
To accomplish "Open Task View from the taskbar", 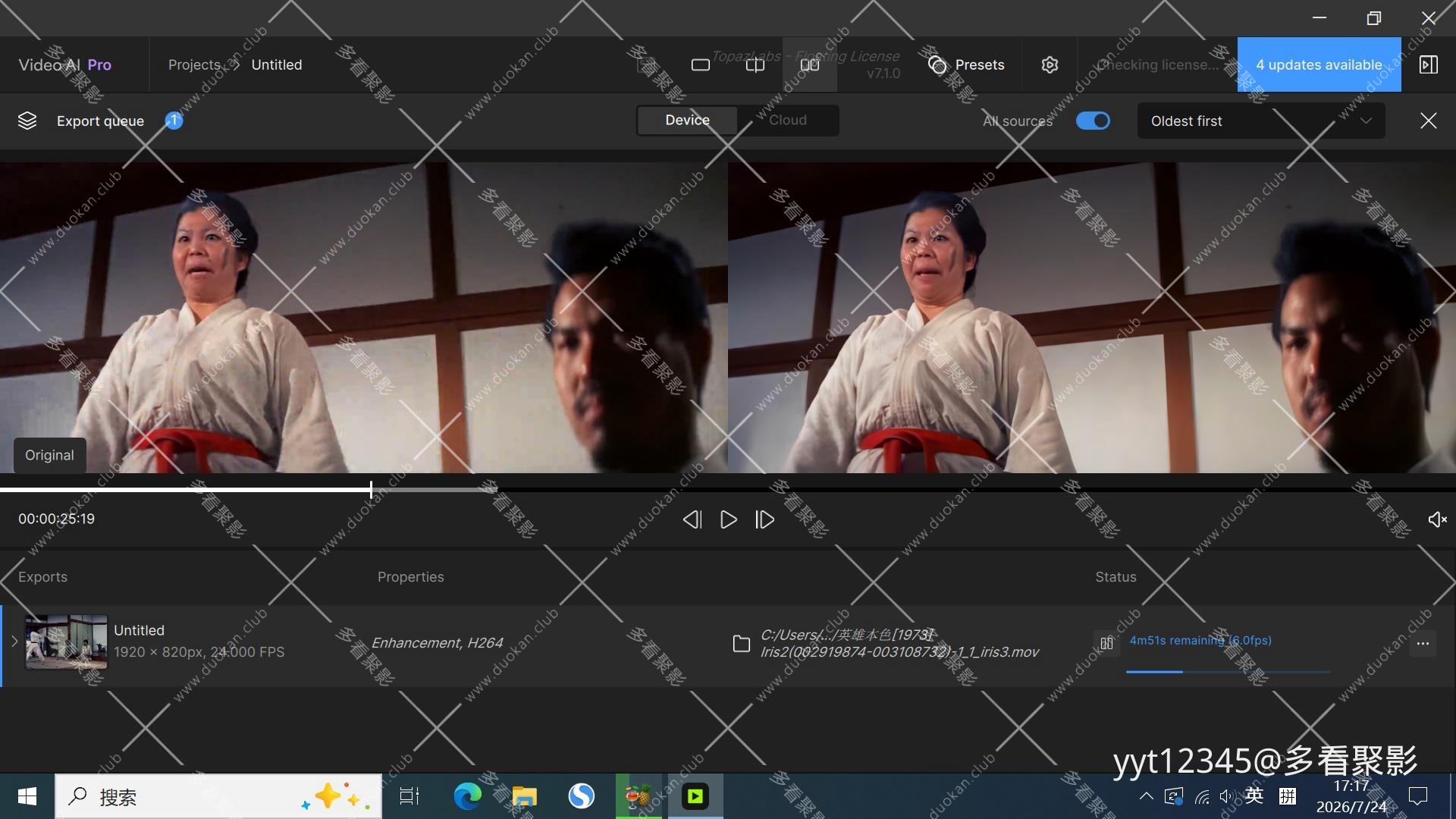I will click(409, 796).
